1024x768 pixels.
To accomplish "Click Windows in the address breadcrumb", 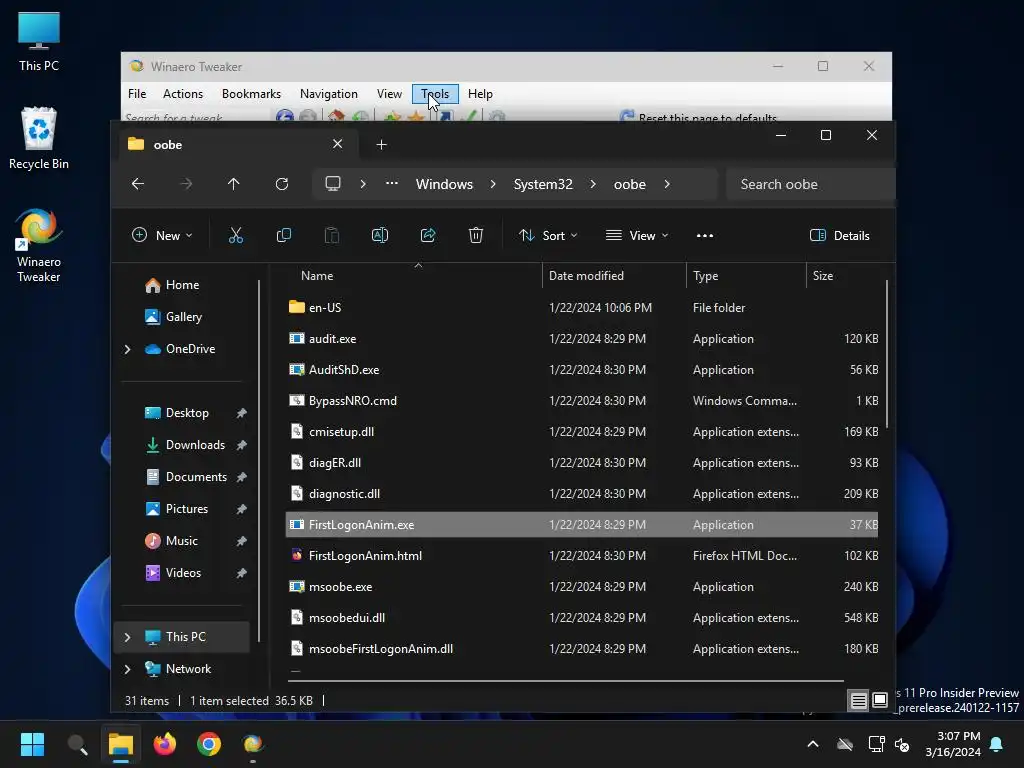I will (444, 184).
